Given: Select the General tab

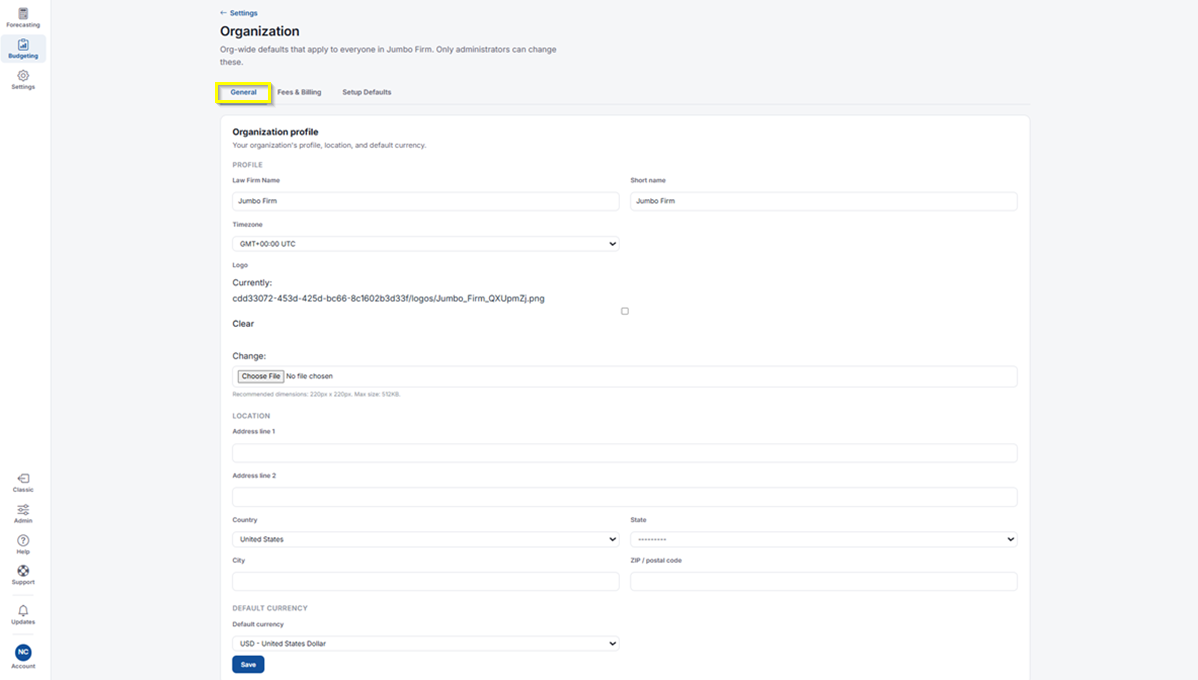Looking at the screenshot, I should pos(244,92).
